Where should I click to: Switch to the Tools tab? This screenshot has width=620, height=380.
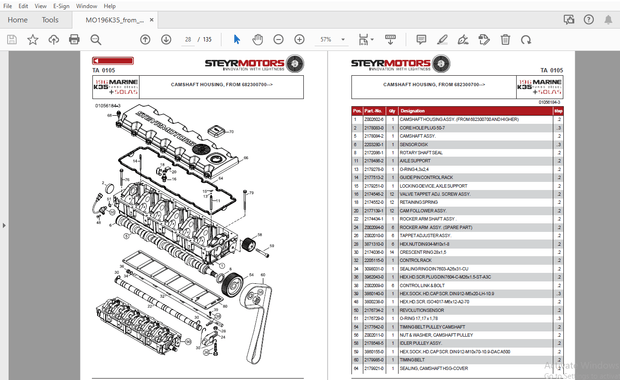[50, 20]
